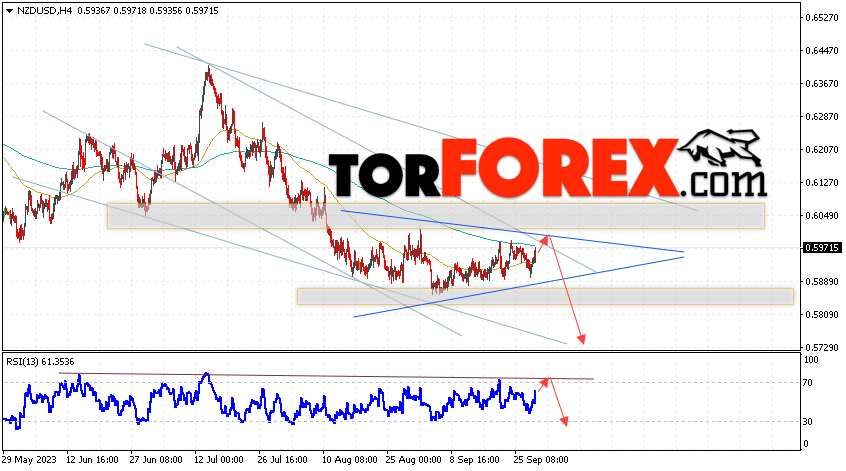846x471 pixels.
Task: Select price level 0.58890 on axis
Action: pyautogui.click(x=822, y=282)
